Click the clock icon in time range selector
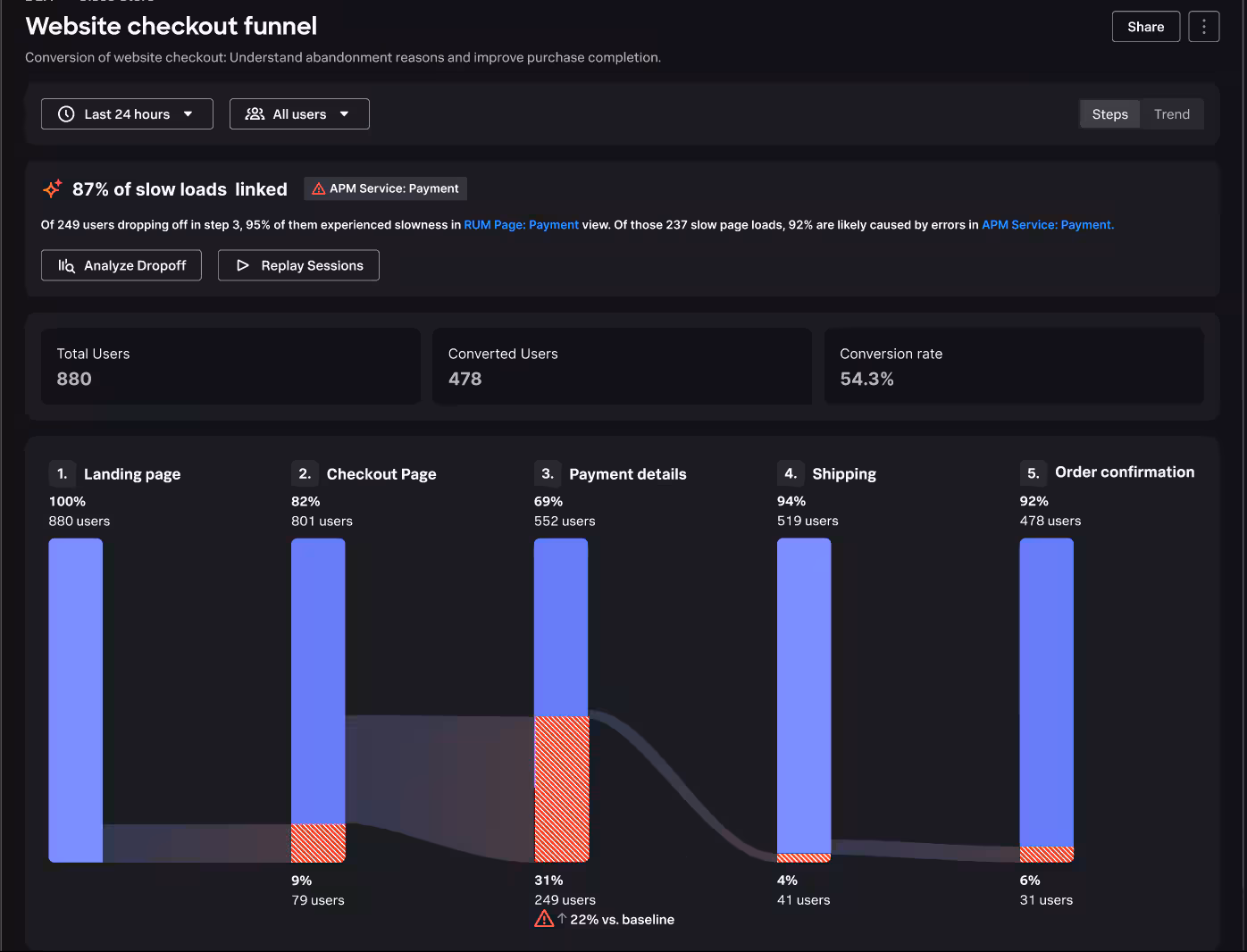 [66, 114]
